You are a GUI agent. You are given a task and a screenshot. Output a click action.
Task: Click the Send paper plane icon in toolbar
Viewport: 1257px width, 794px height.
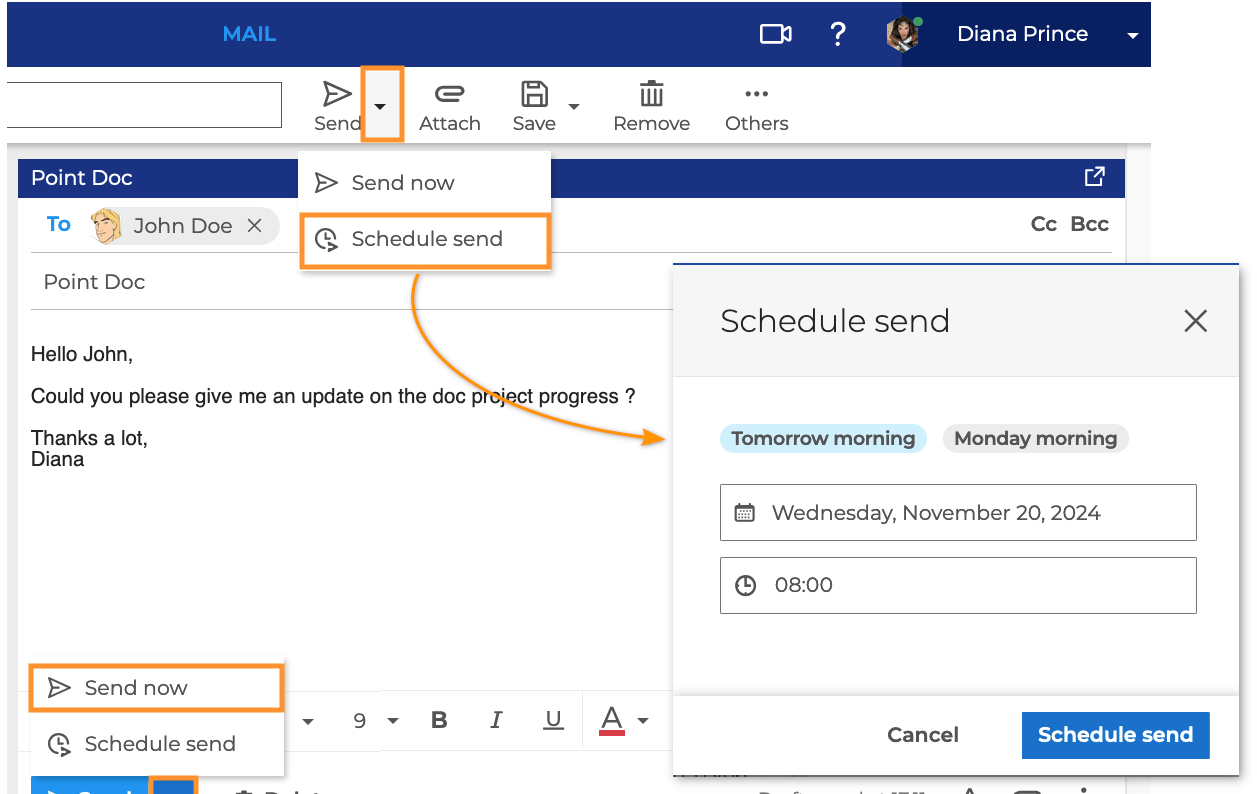[337, 95]
